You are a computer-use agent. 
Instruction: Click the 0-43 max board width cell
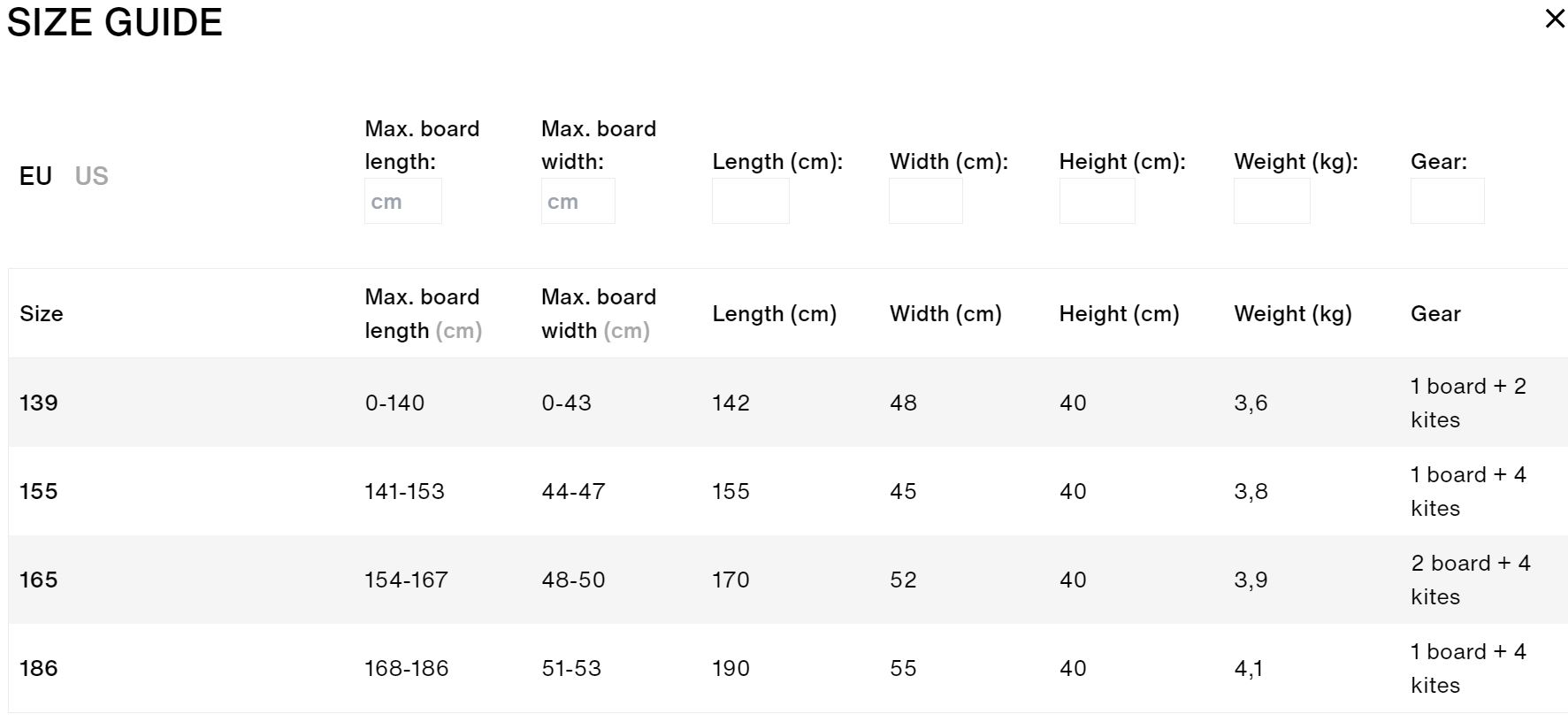coord(567,403)
